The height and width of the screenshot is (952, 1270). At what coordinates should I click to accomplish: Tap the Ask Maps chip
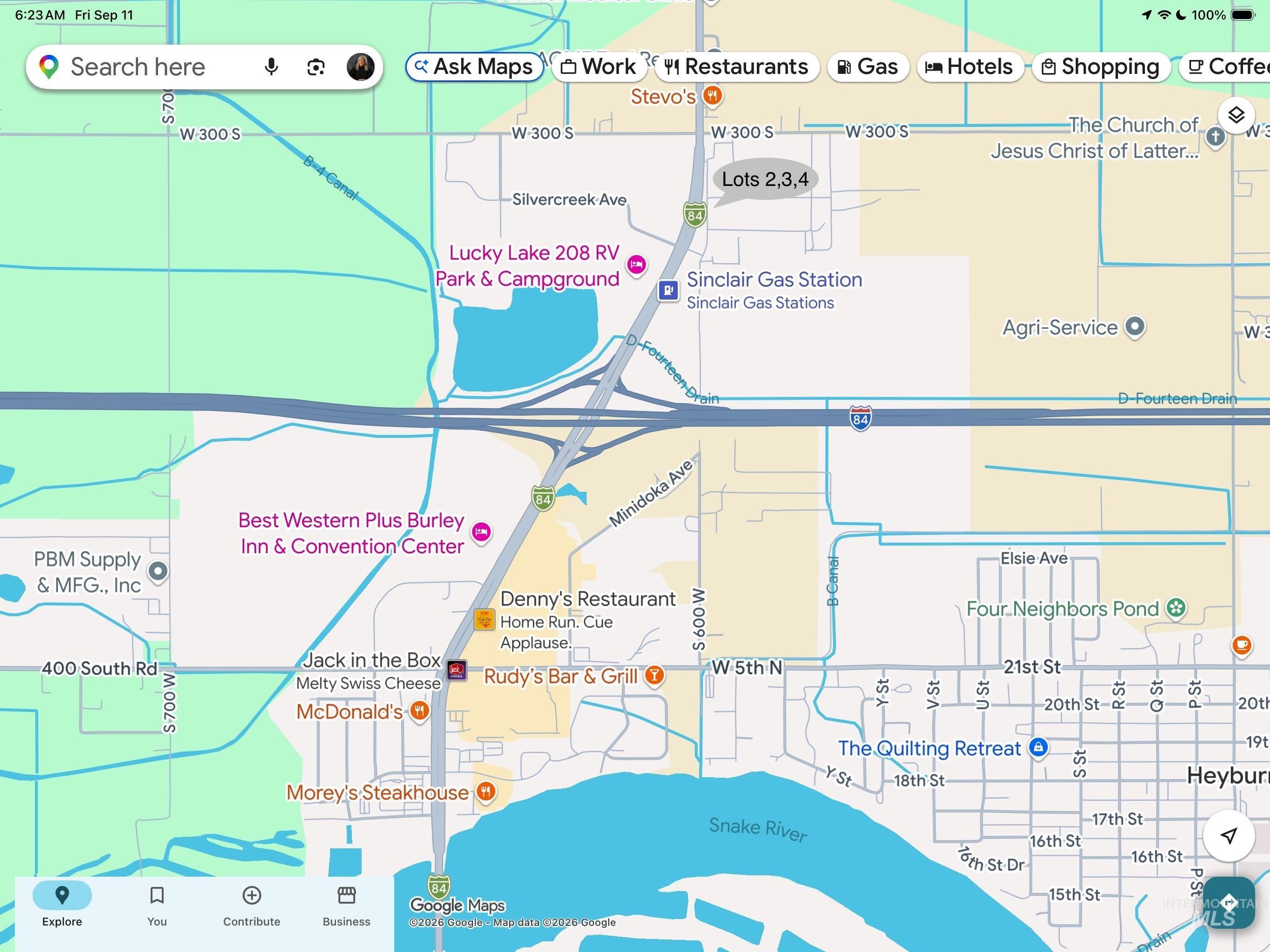click(x=474, y=67)
